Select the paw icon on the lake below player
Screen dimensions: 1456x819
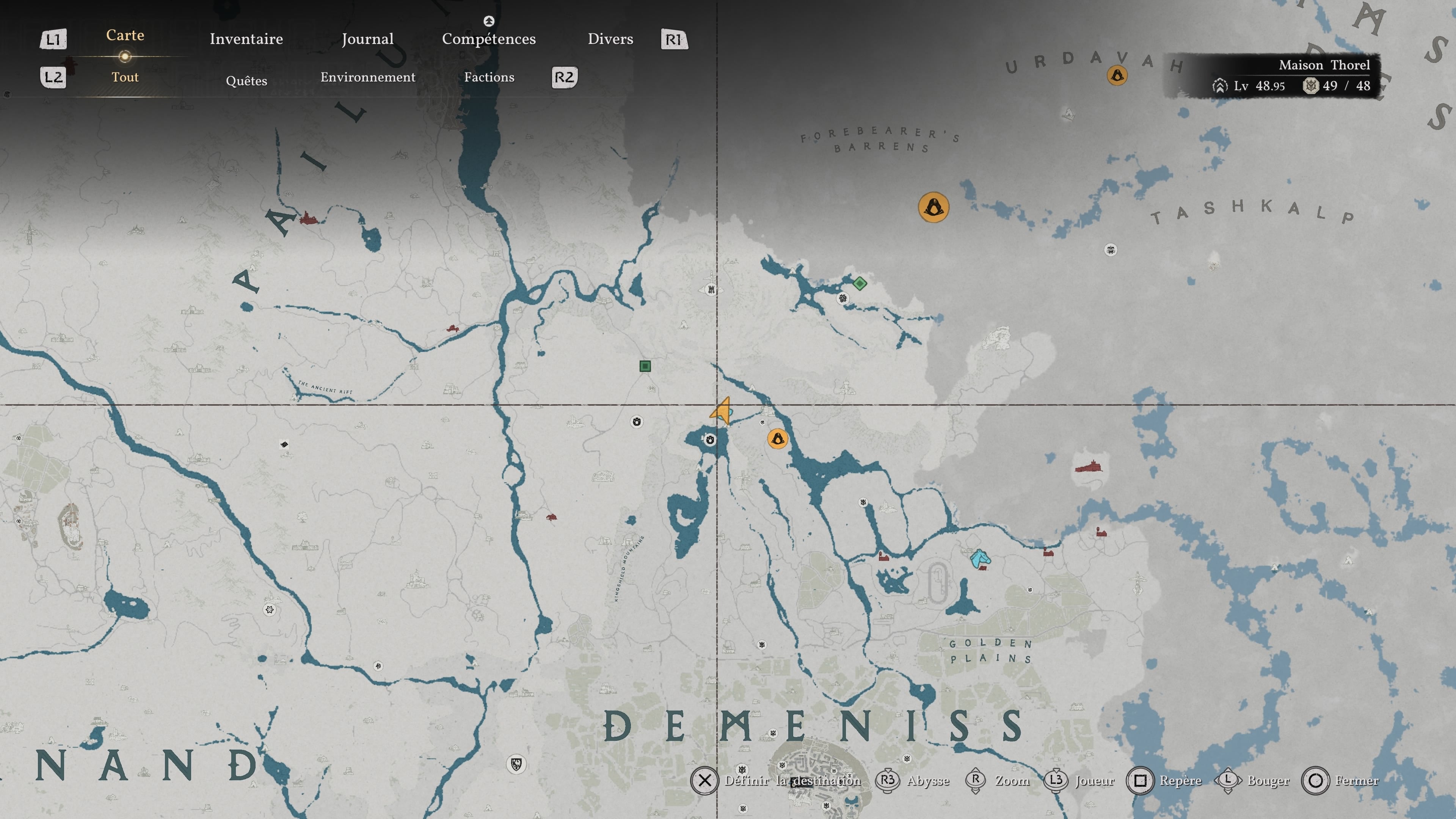click(710, 440)
